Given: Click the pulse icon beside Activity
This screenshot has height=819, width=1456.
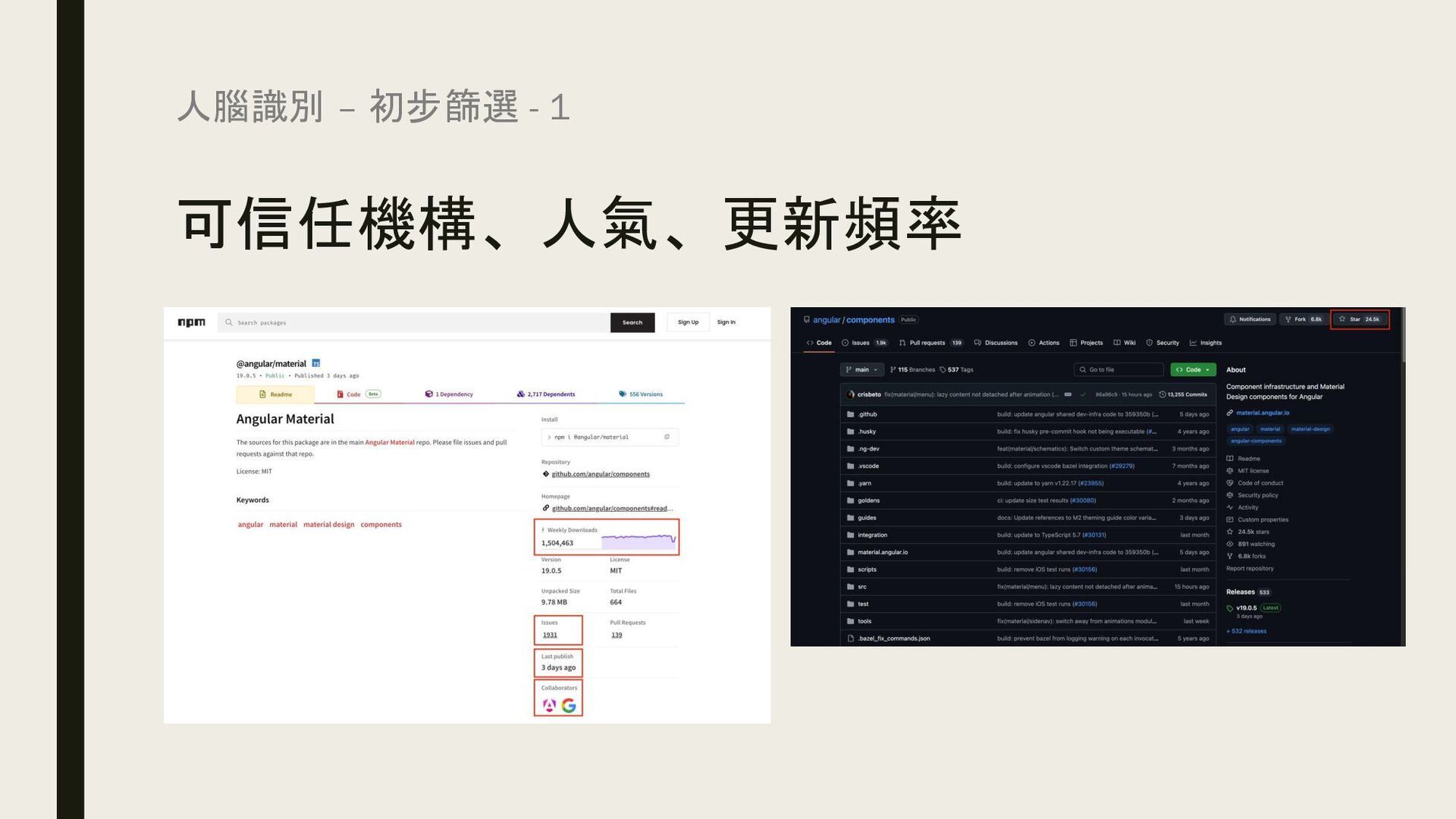Looking at the screenshot, I should (x=1230, y=507).
